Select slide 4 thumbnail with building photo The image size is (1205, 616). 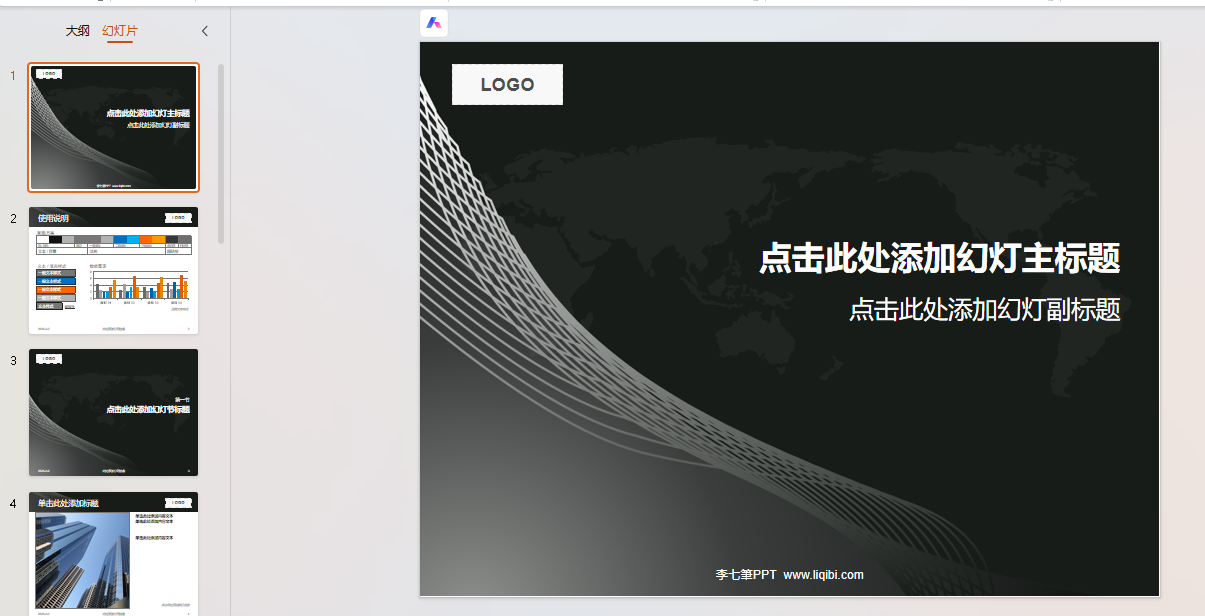pyautogui.click(x=114, y=553)
